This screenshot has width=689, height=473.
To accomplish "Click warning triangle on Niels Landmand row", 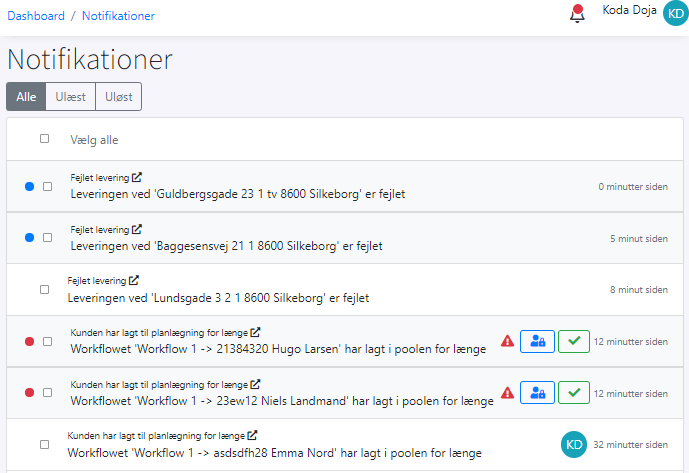I will [x=508, y=393].
